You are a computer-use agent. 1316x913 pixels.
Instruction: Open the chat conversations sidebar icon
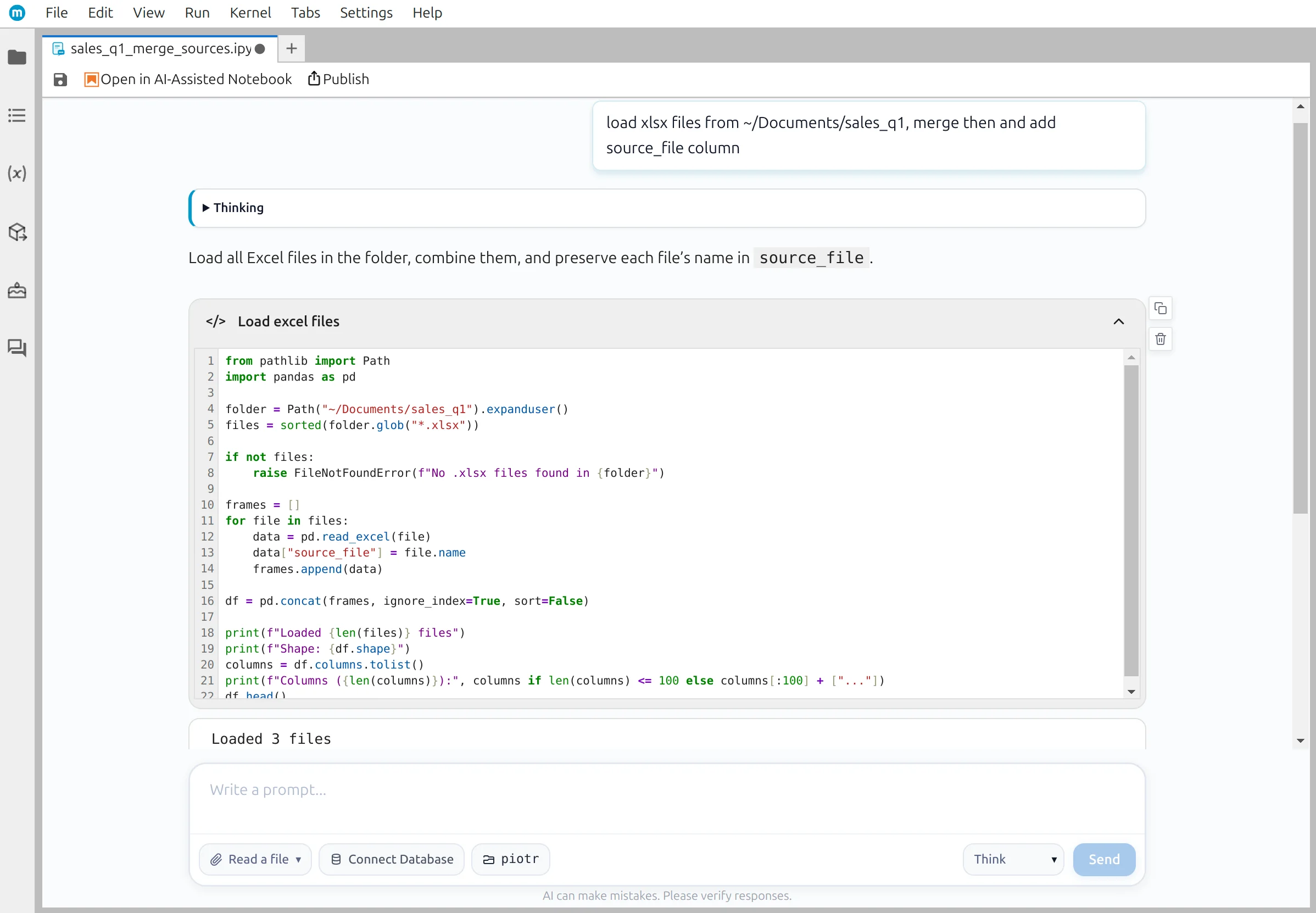coord(17,348)
